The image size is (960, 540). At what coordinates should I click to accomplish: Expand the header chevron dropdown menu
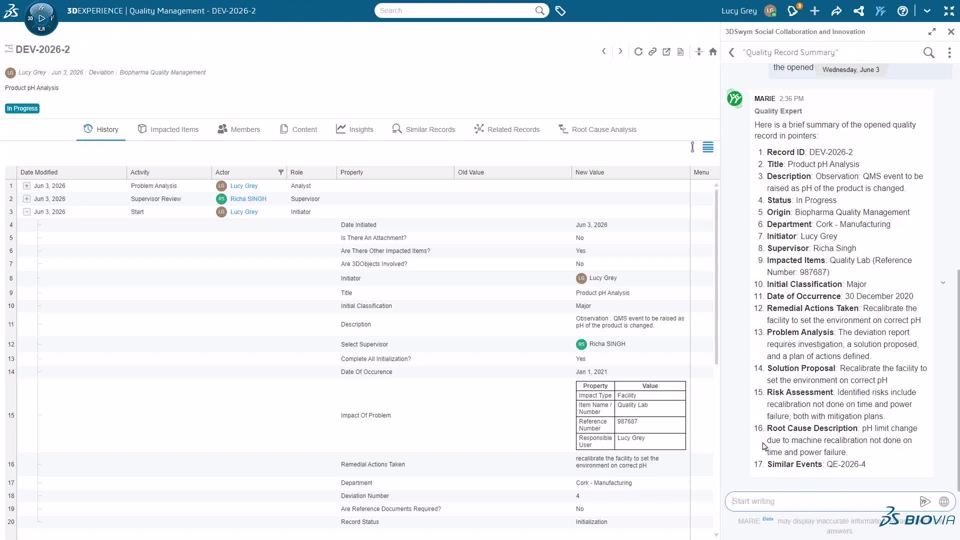(927, 10)
